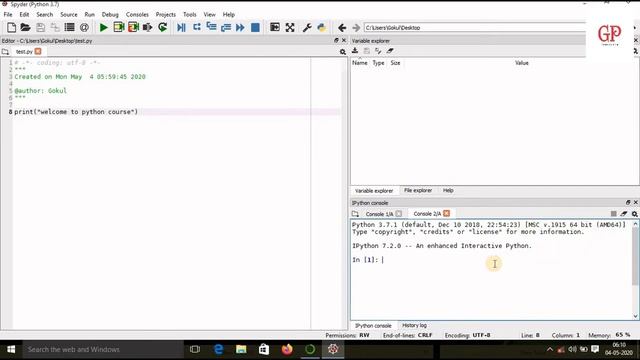Close the Console 2/A tab
Image resolution: width=640 pixels, height=360 pixels.
point(447,213)
